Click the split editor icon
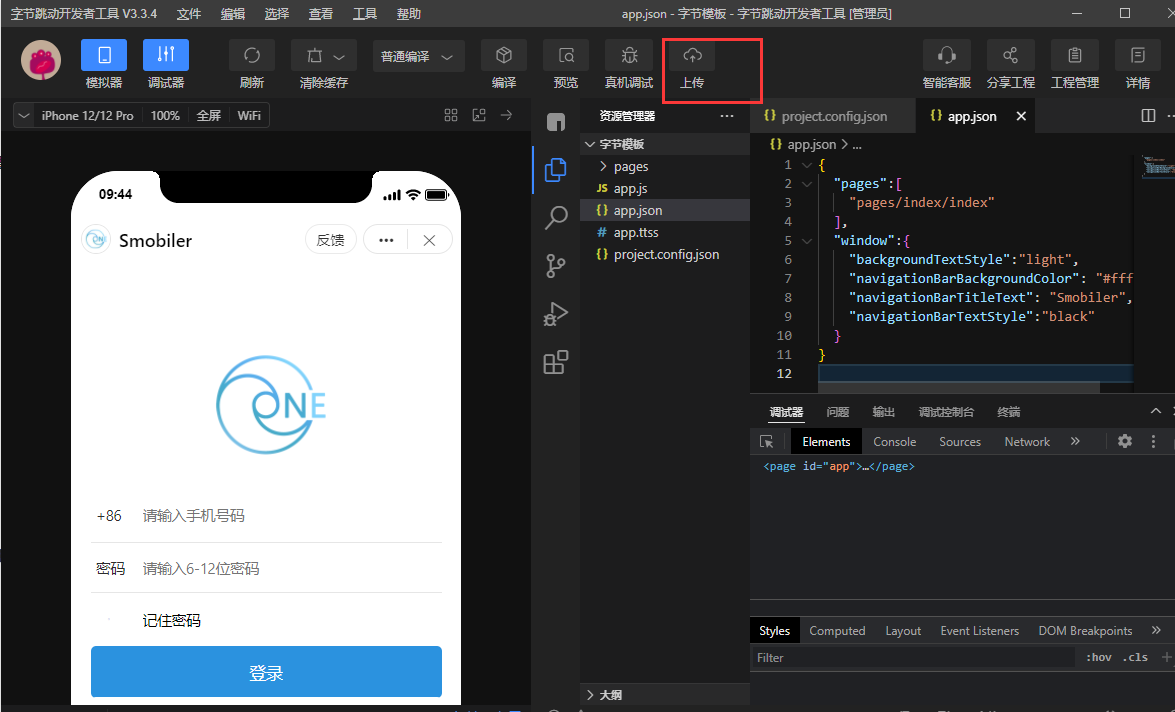The image size is (1175, 712). click(x=1148, y=115)
